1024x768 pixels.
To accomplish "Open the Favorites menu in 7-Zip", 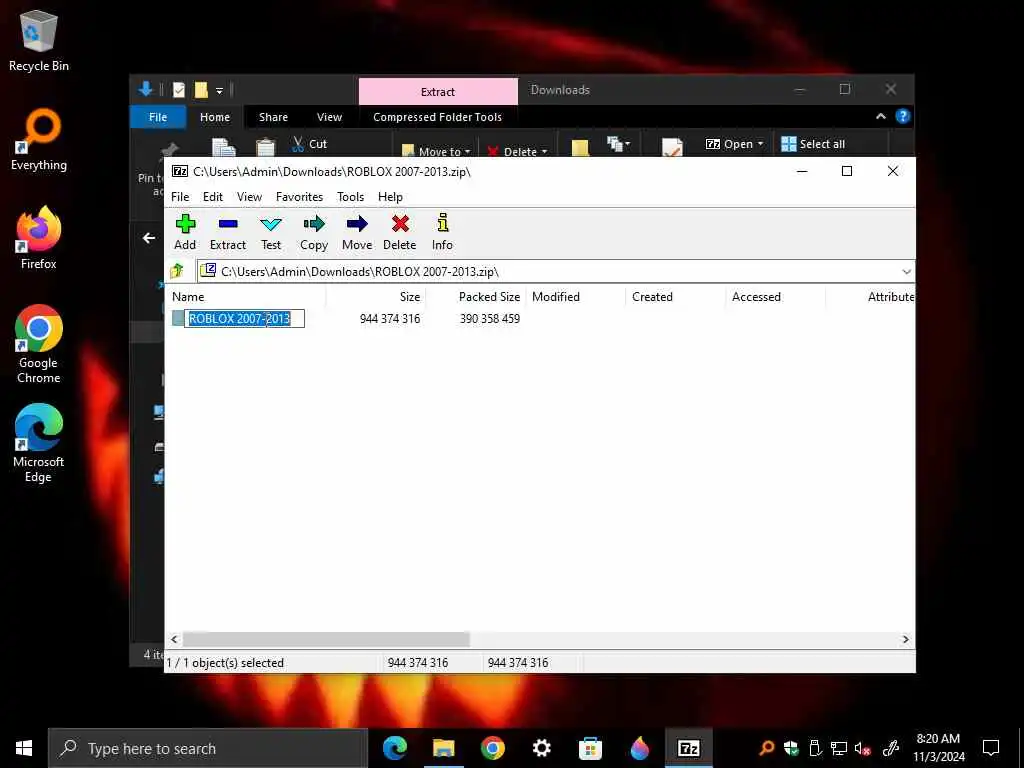I will pyautogui.click(x=299, y=197).
